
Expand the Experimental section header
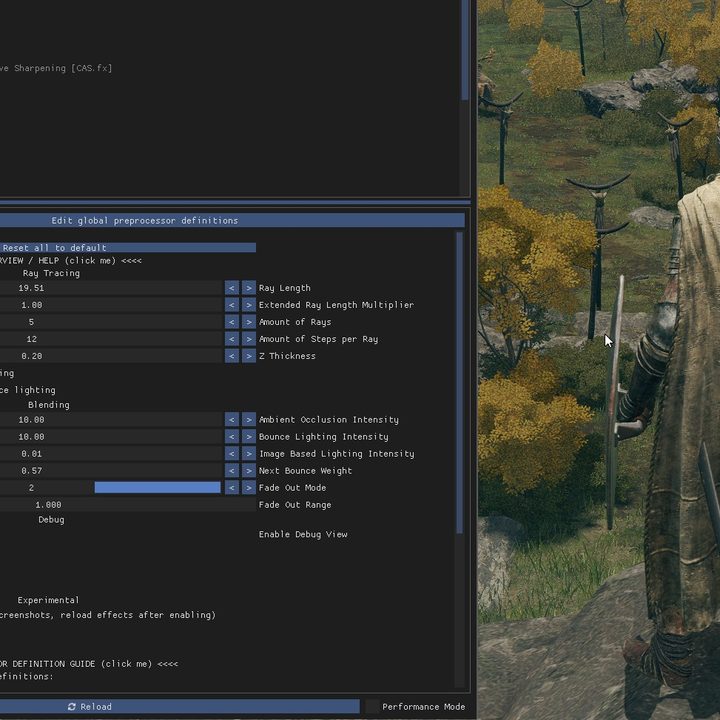click(48, 600)
